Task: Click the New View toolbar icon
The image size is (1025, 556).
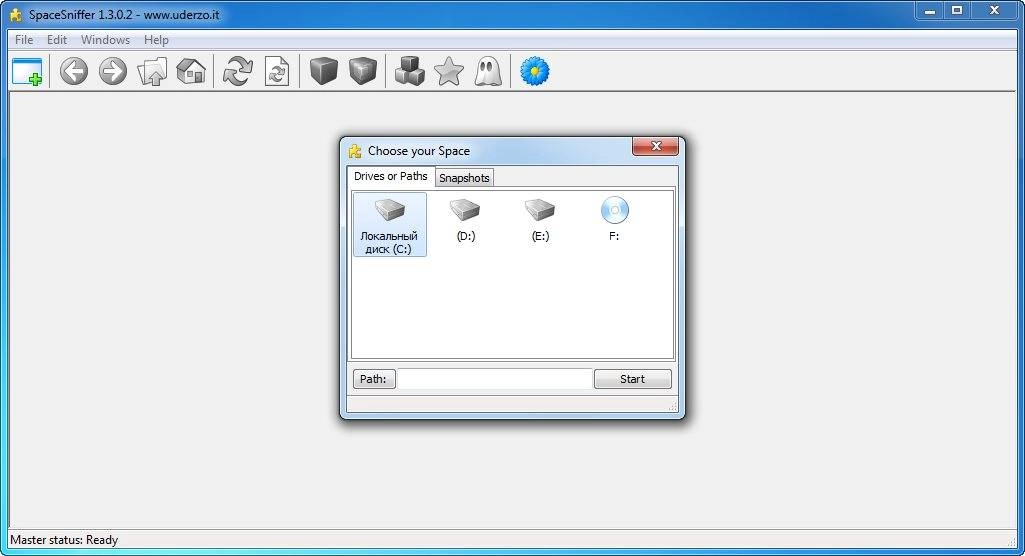Action: (x=27, y=71)
